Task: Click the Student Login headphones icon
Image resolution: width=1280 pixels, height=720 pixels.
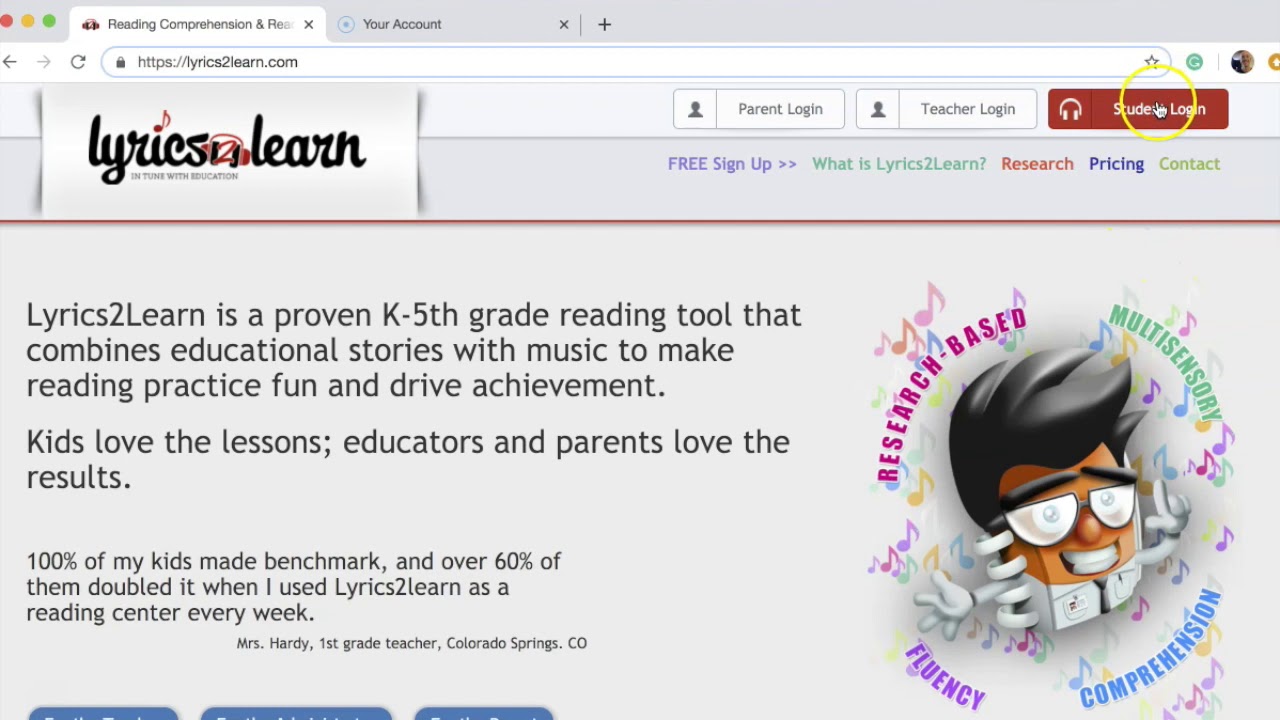Action: (x=1070, y=109)
